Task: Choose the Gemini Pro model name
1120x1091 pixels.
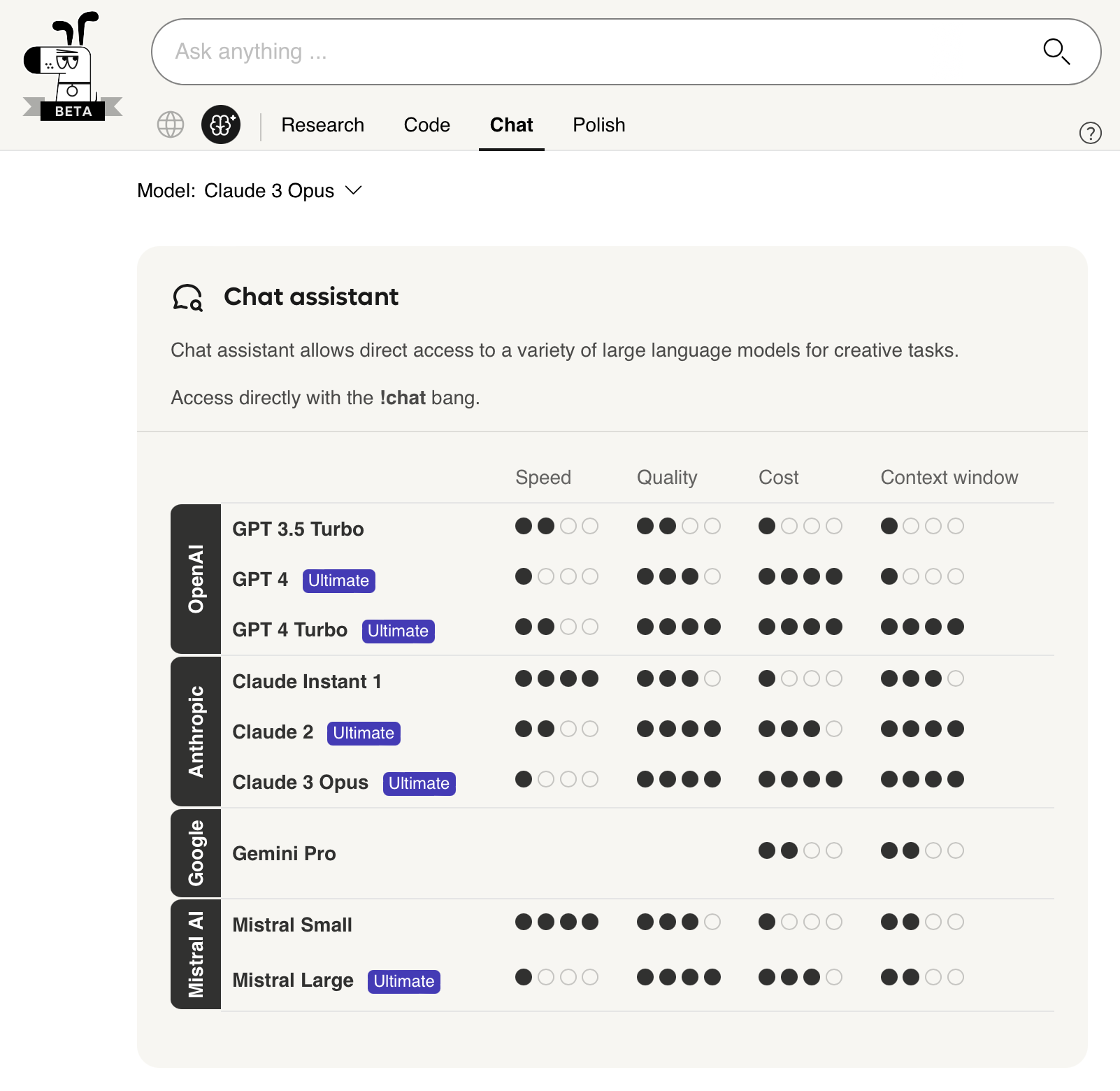Action: [284, 853]
